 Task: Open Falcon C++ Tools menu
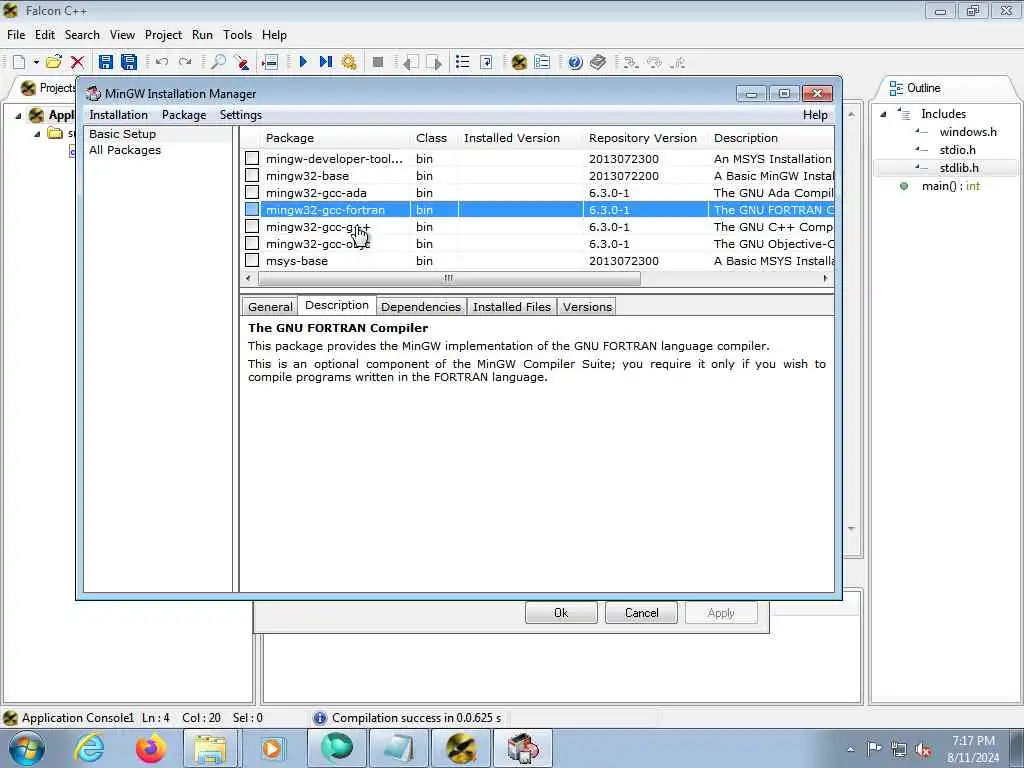[238, 35]
